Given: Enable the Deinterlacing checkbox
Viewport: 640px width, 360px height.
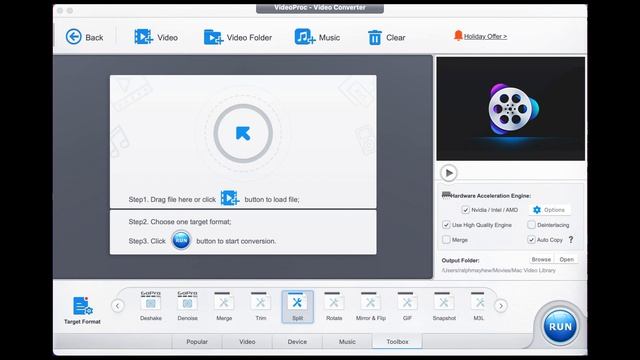Looking at the screenshot, I should pos(531,225).
